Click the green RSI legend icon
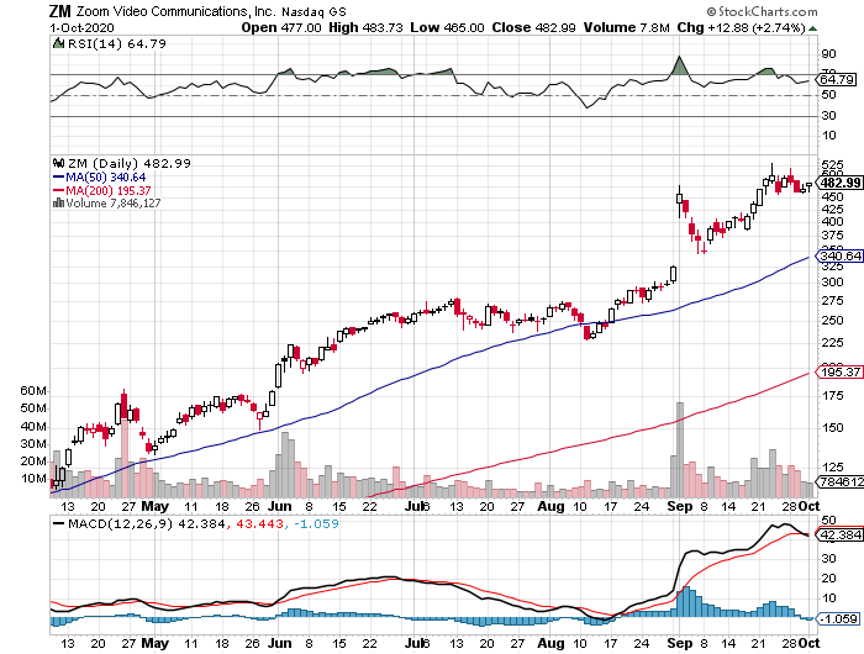 (58, 43)
